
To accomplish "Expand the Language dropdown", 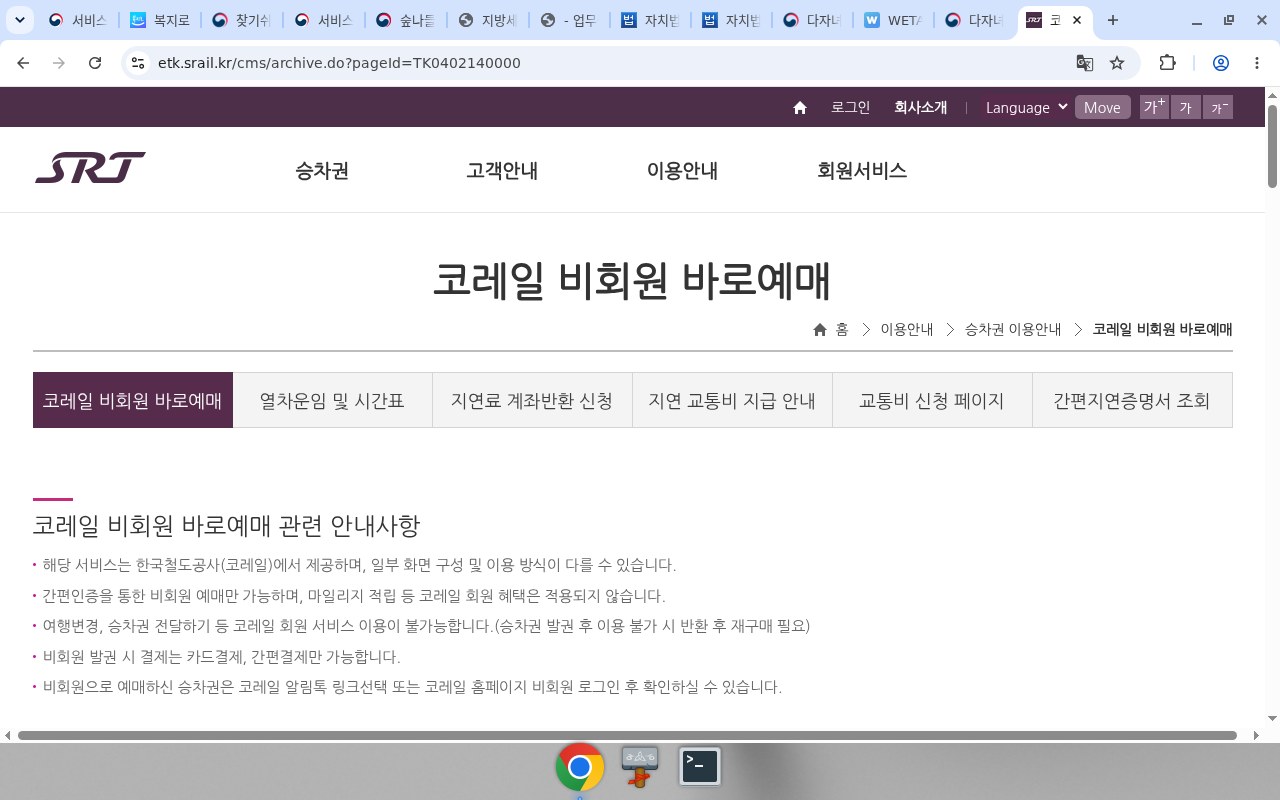I will pos(1026,108).
